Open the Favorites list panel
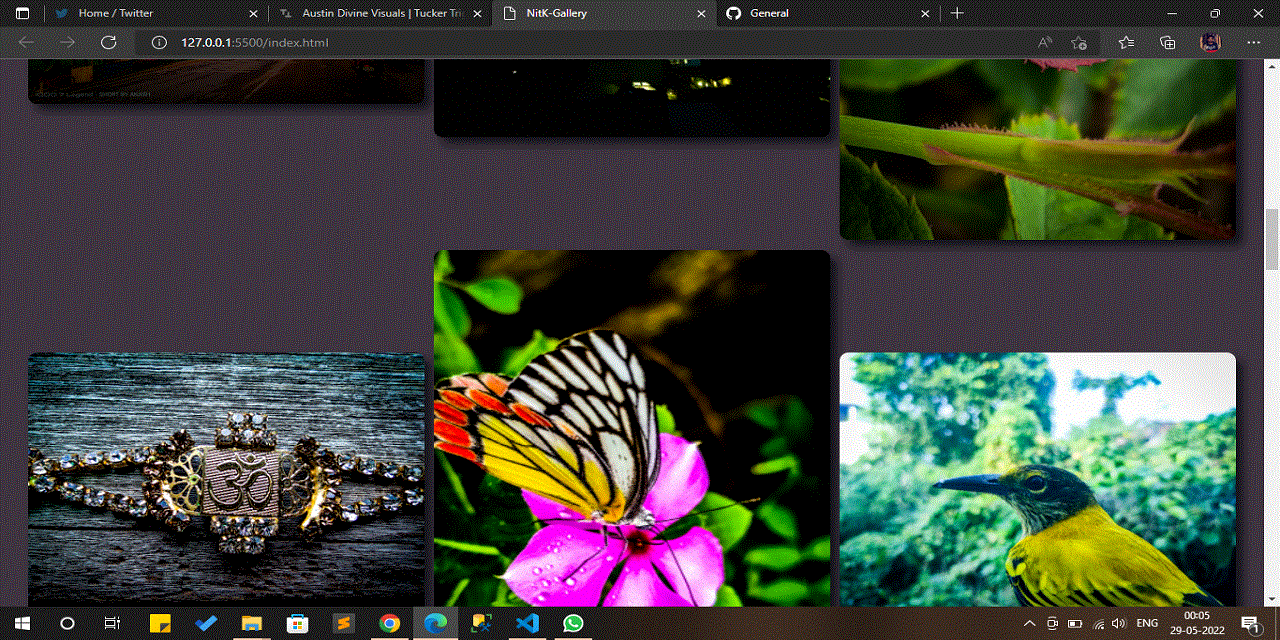 click(x=1127, y=42)
